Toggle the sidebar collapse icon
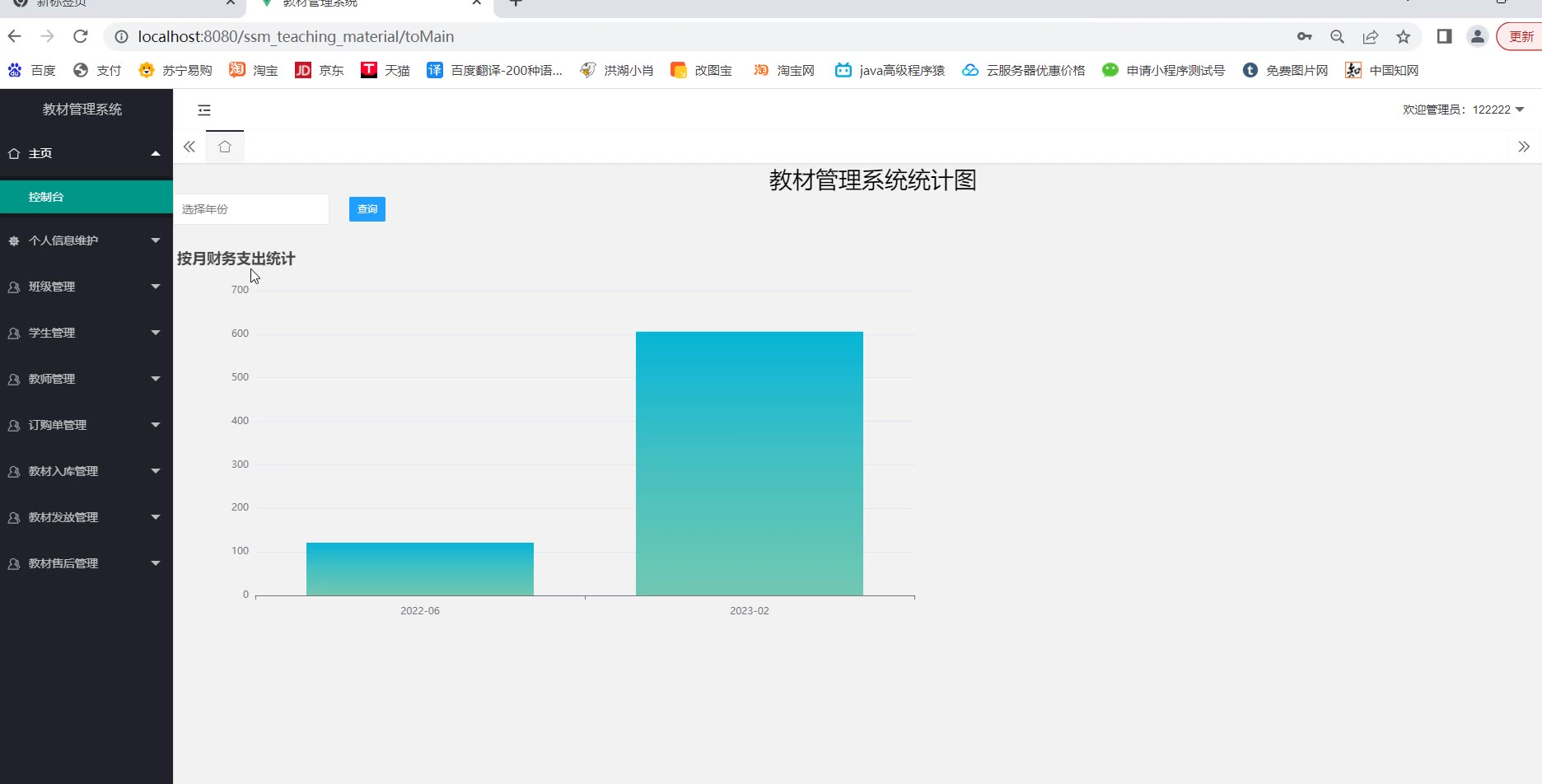Screen dimensions: 1542x784 (x=204, y=110)
